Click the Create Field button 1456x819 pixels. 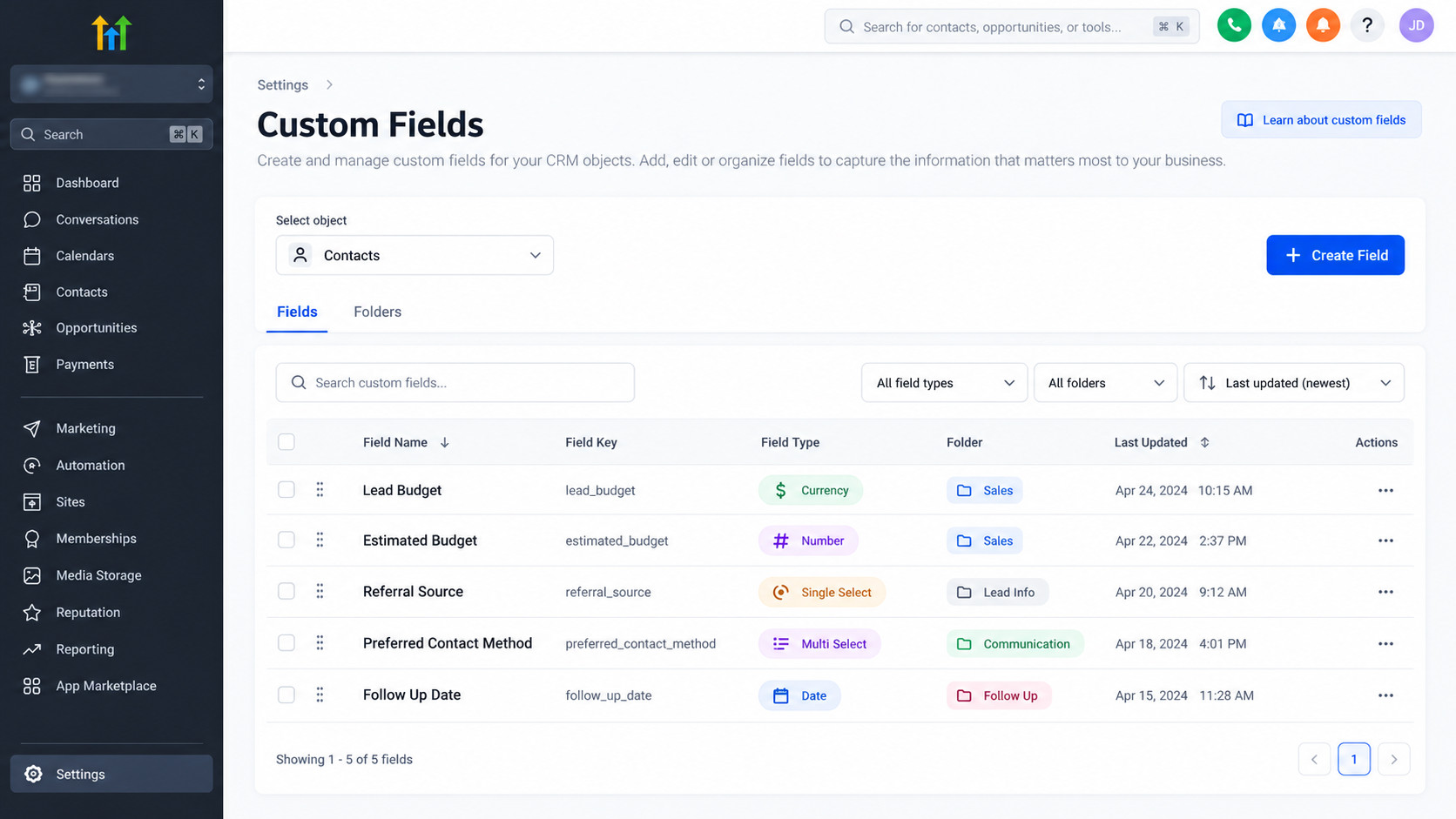pyautogui.click(x=1335, y=255)
